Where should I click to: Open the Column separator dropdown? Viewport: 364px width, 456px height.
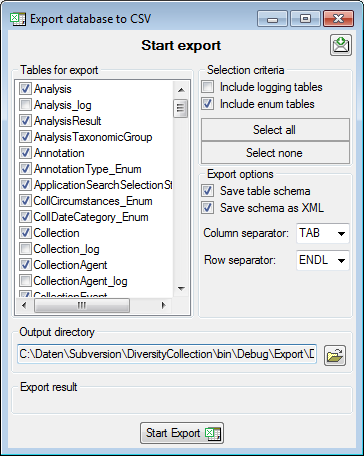click(x=323, y=233)
